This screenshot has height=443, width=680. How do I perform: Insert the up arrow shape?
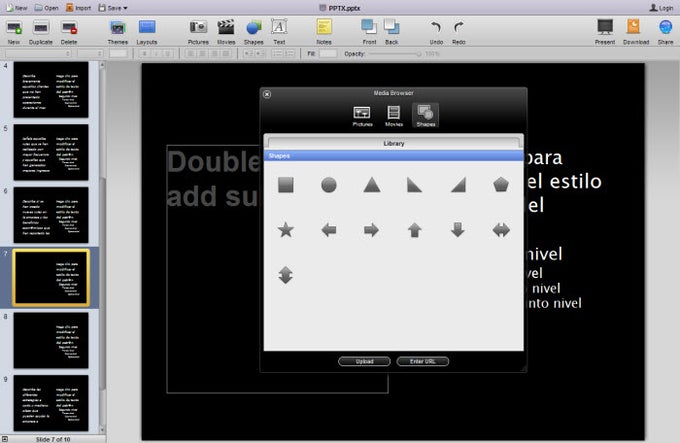tap(415, 230)
